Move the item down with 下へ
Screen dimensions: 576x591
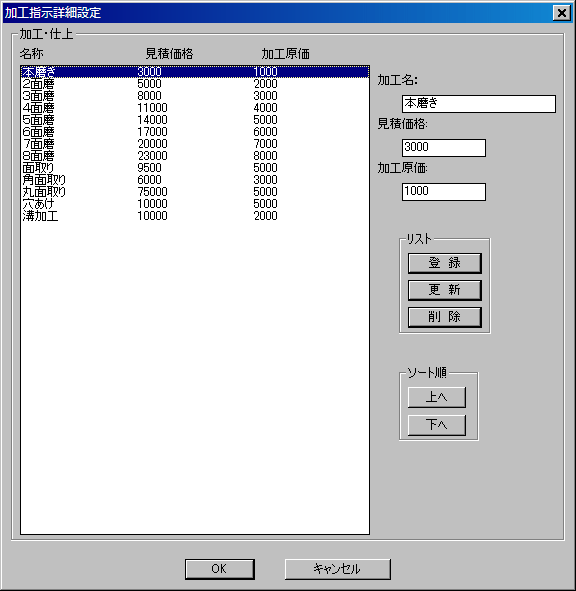(437, 425)
